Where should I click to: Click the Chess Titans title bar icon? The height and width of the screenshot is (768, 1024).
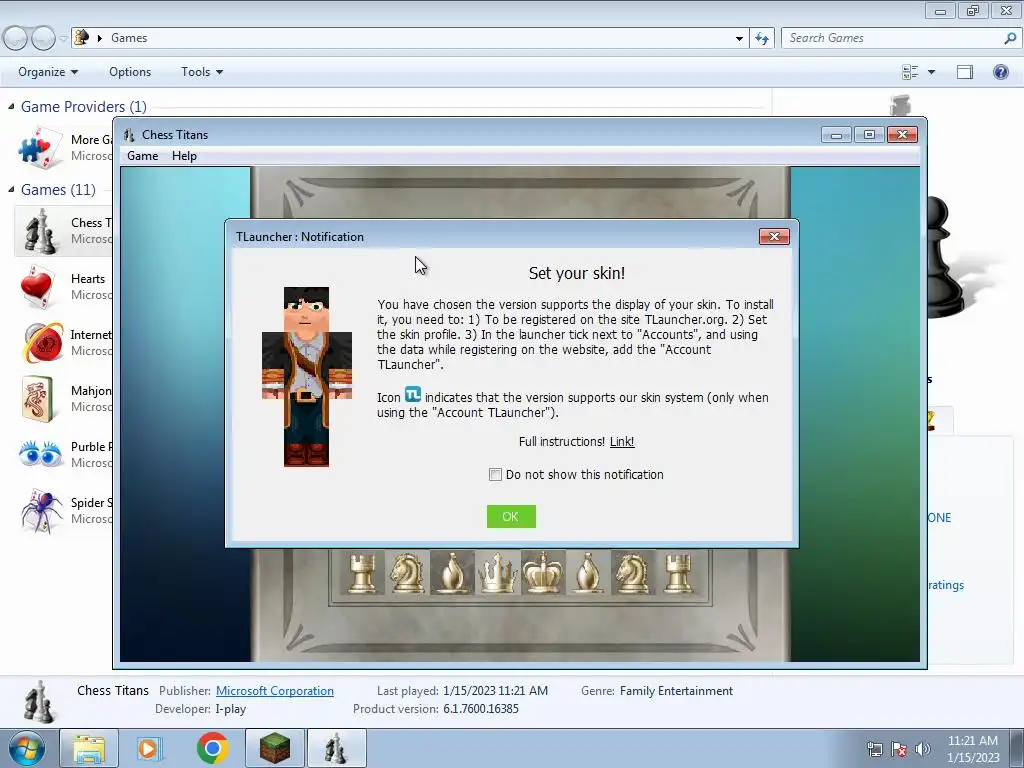click(x=129, y=135)
